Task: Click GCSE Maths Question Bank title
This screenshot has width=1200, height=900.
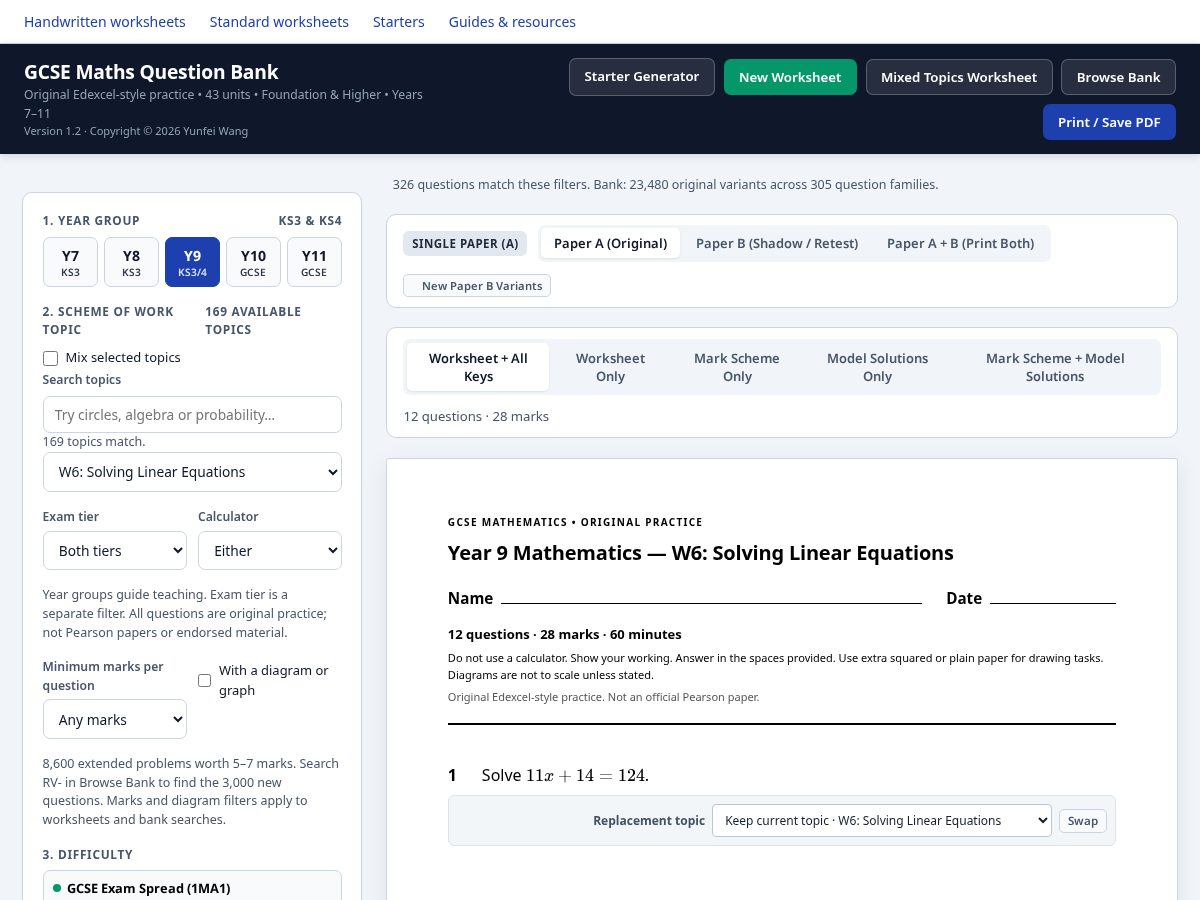Action: (151, 72)
